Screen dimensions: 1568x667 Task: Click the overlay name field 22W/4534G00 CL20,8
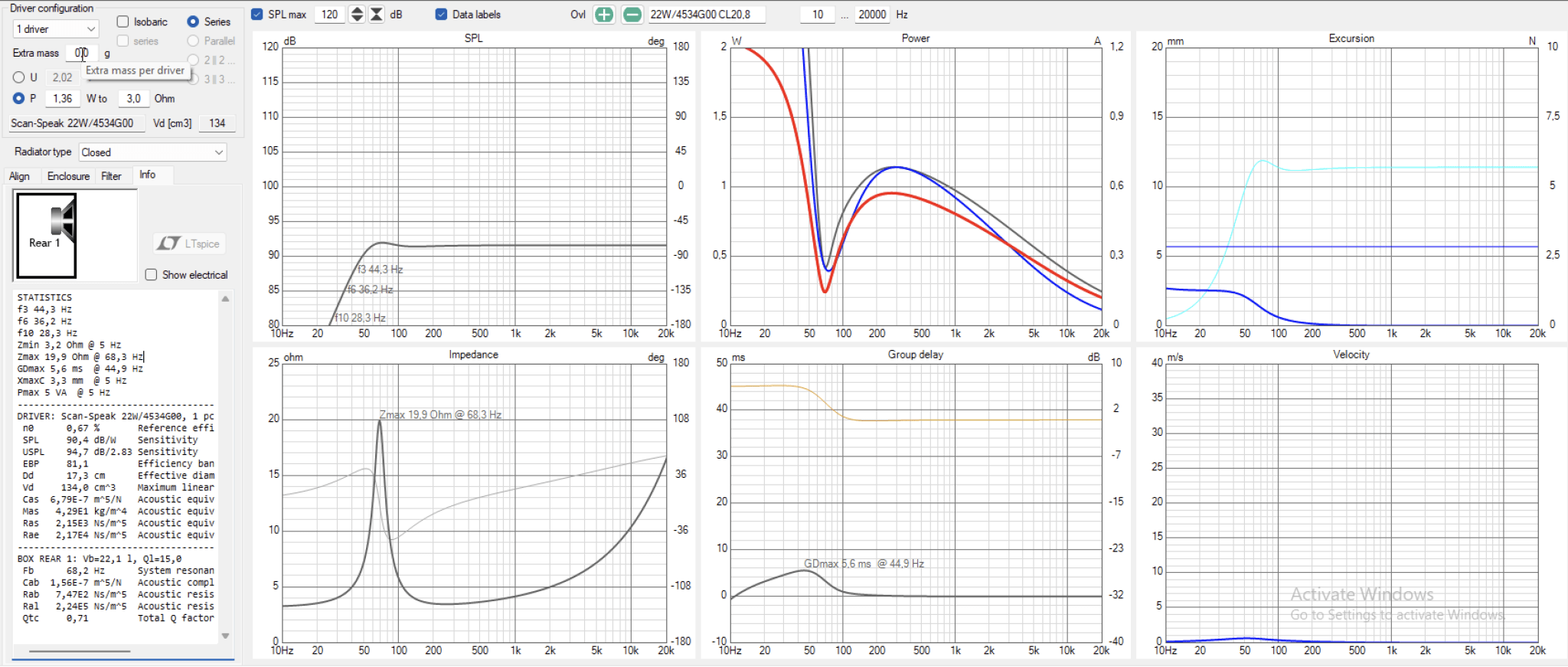point(705,15)
